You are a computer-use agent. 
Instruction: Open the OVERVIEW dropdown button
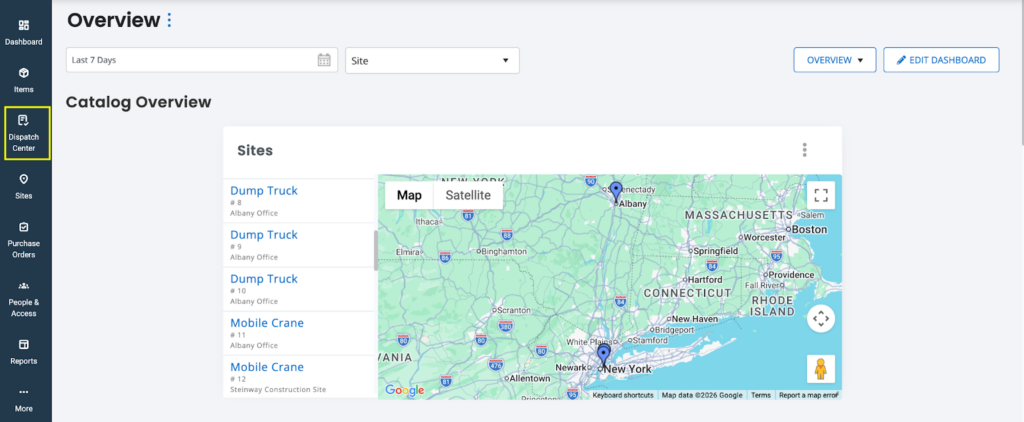834,60
